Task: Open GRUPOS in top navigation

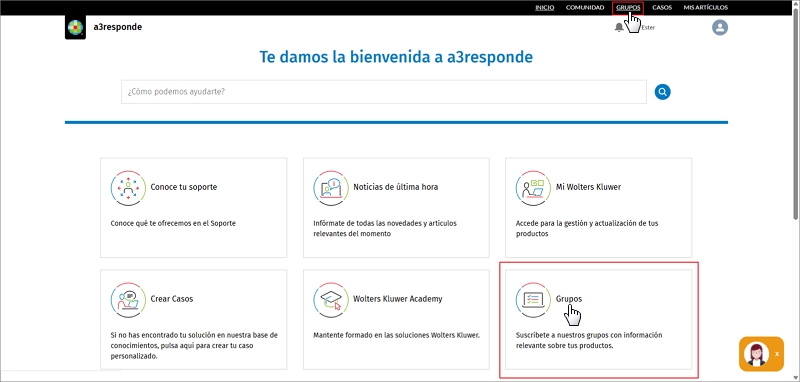Action: tap(628, 8)
